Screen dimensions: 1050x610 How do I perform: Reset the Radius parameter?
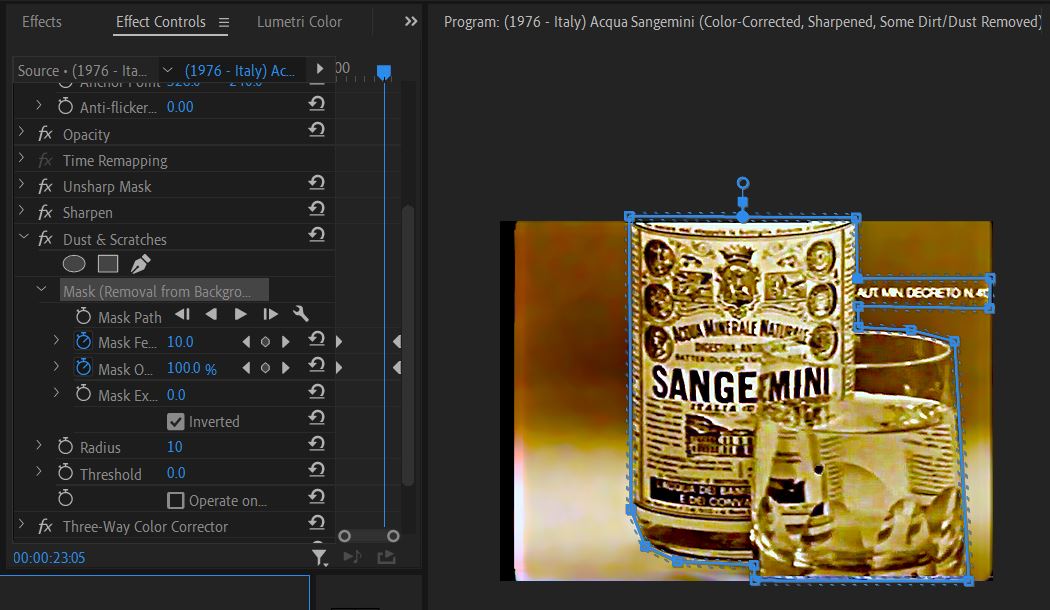click(x=317, y=444)
